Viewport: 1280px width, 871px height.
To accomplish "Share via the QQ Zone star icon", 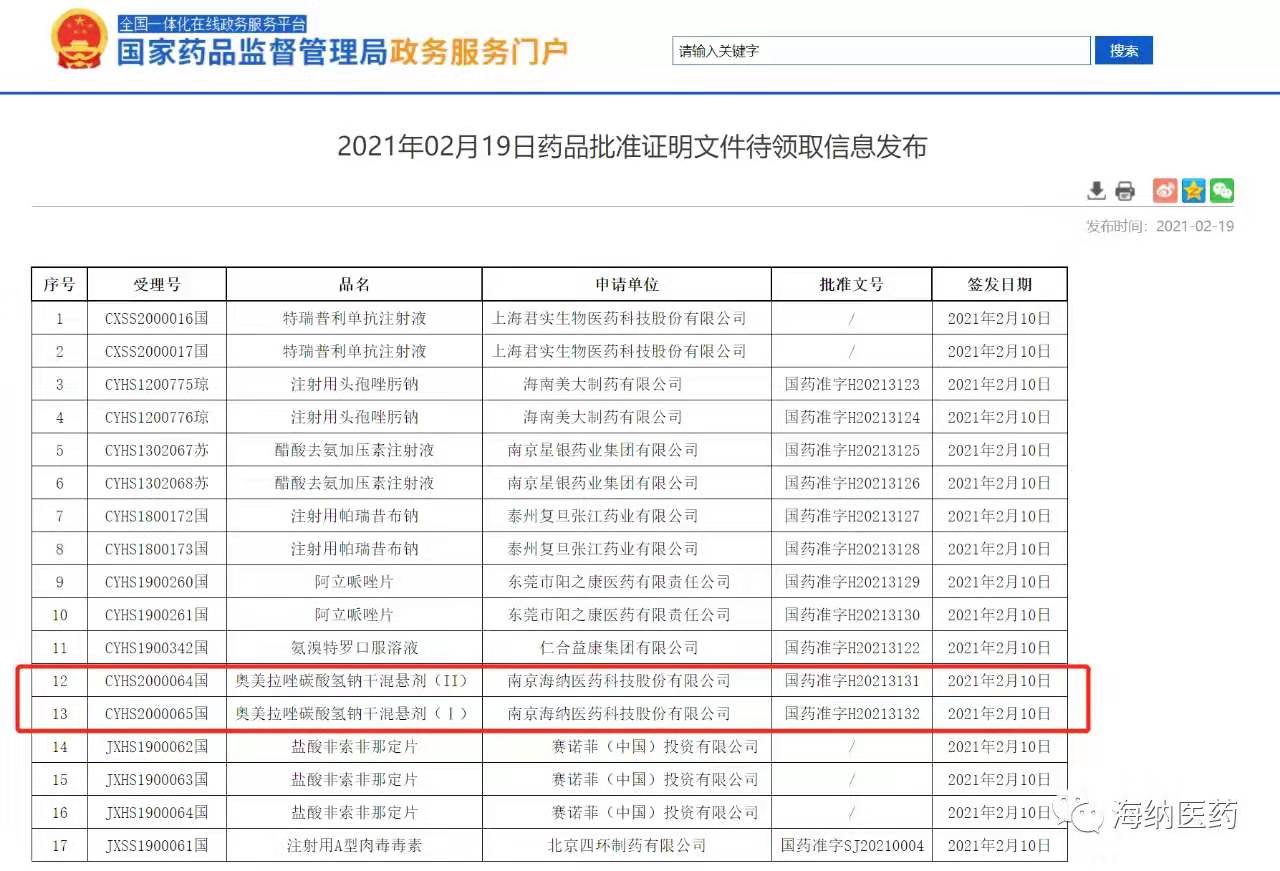I will (1193, 190).
